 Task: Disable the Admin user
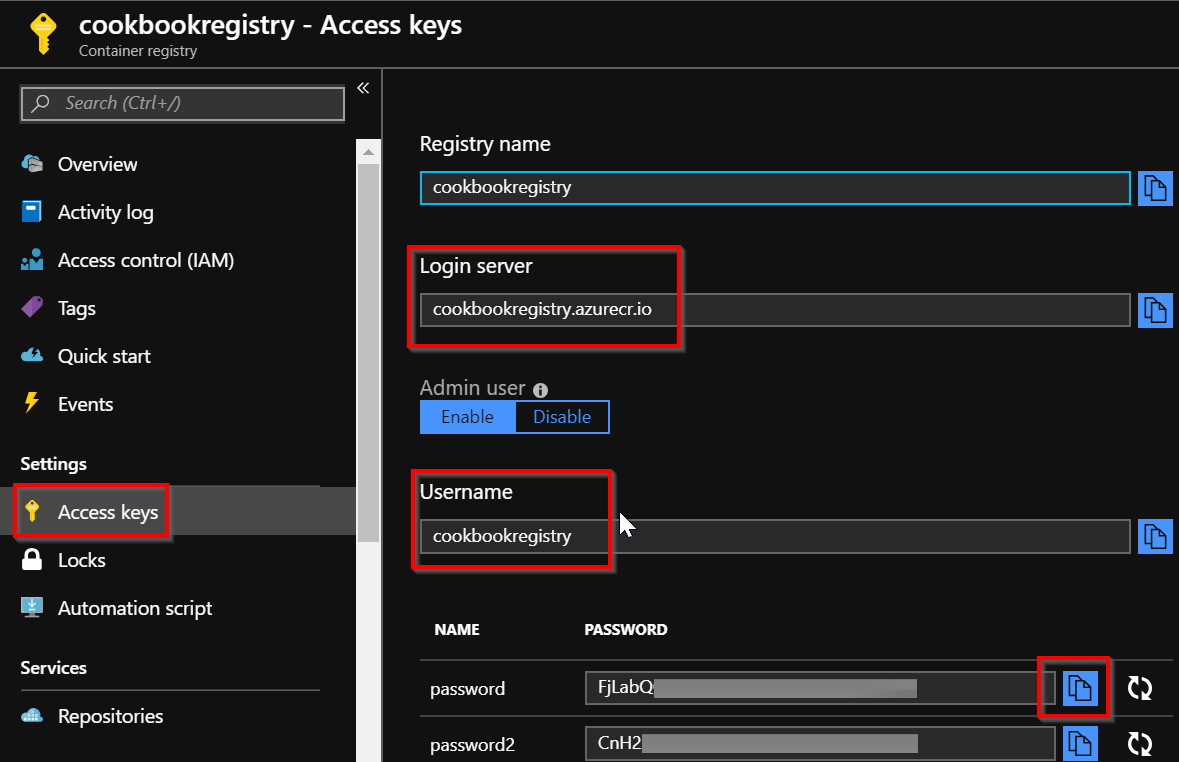tap(561, 417)
